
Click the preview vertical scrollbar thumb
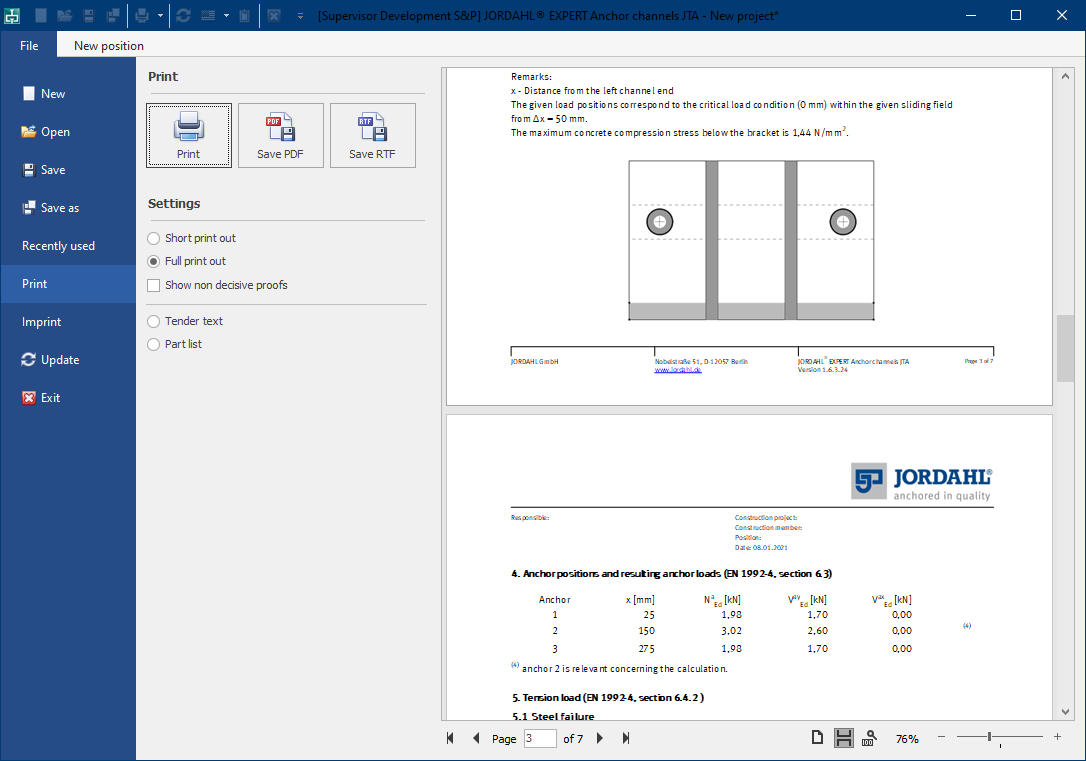click(1065, 348)
